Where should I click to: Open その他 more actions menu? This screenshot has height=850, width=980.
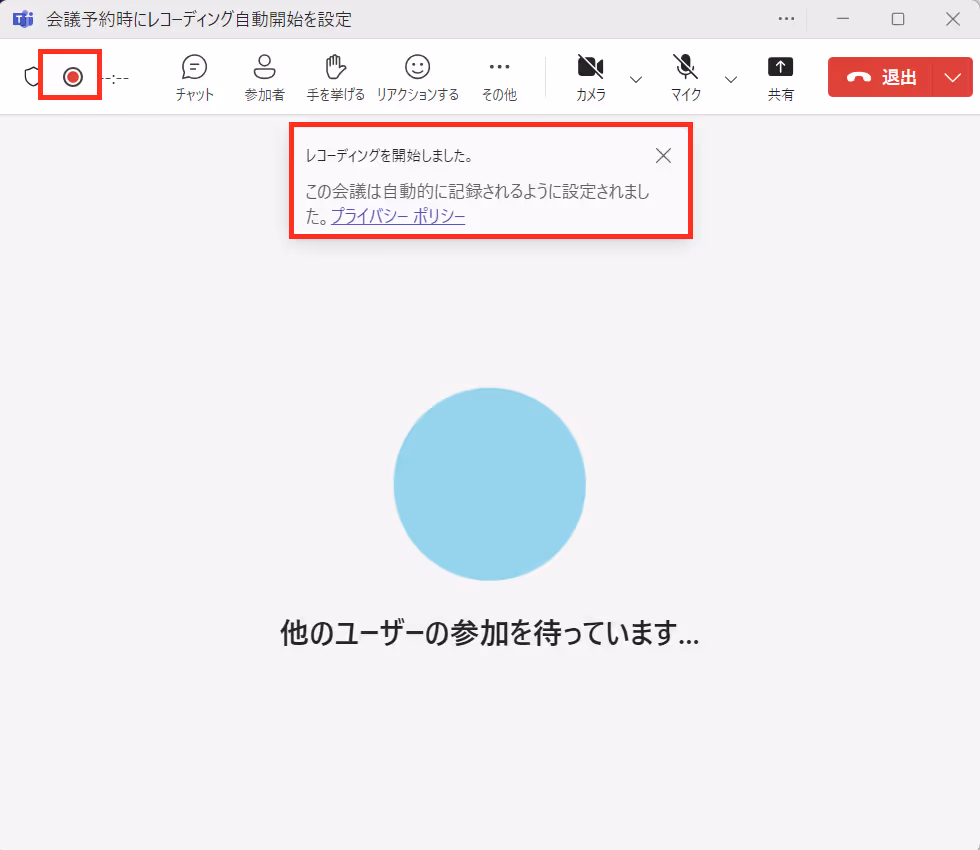point(499,78)
